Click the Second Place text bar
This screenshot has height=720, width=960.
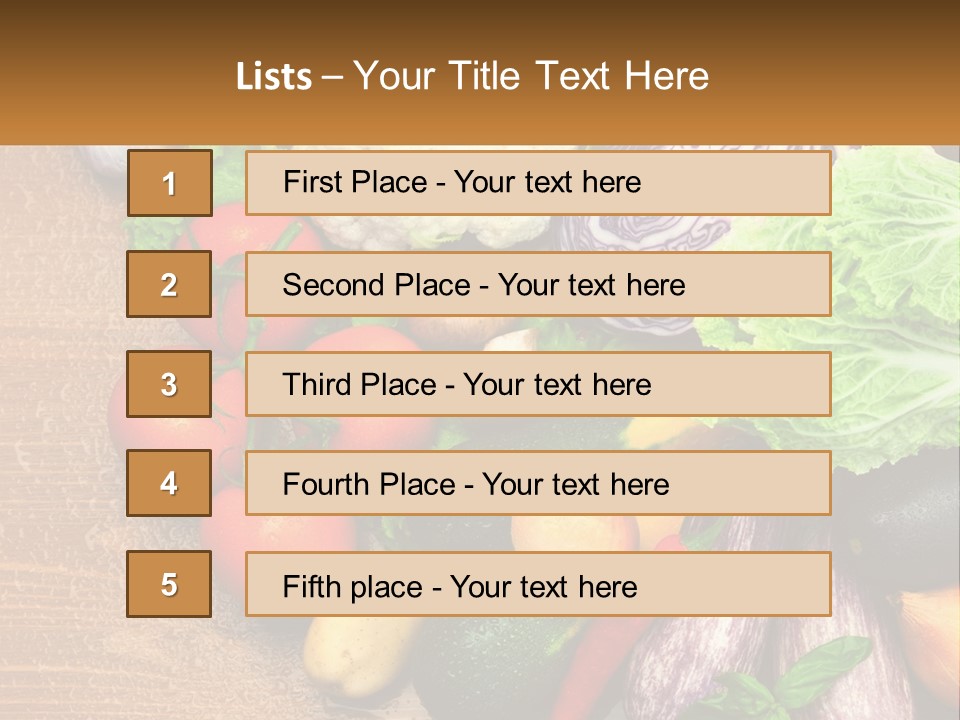[538, 284]
